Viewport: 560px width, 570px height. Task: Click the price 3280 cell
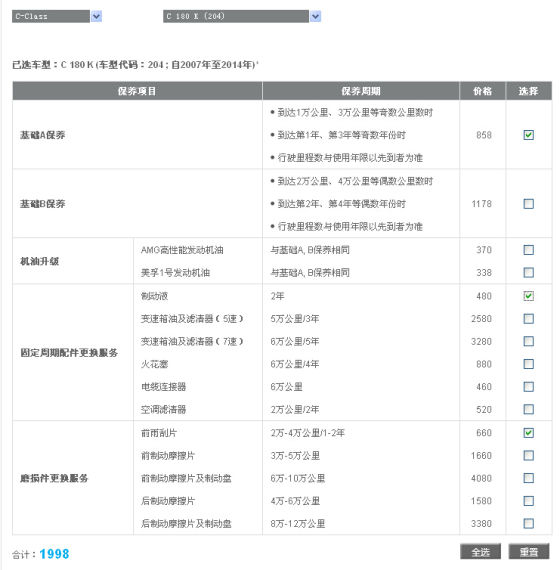pos(481,342)
